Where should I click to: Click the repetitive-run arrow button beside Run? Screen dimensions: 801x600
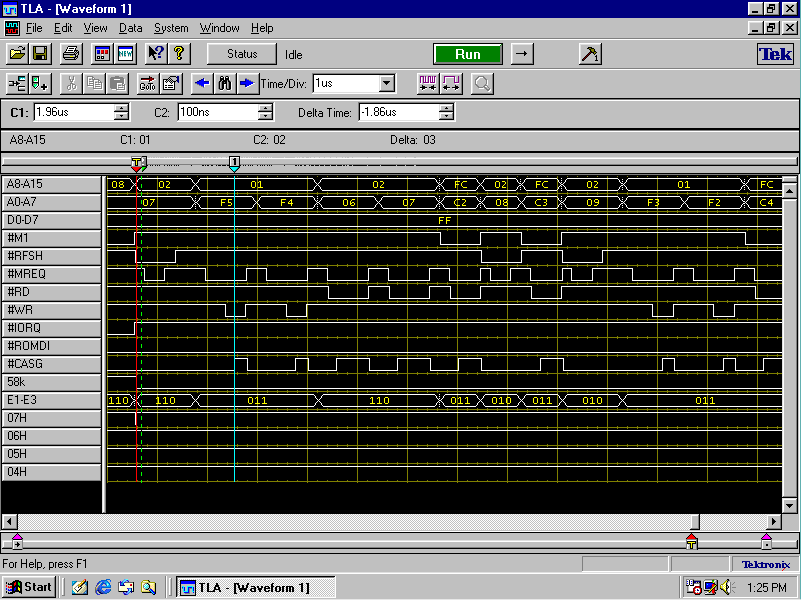click(522, 54)
